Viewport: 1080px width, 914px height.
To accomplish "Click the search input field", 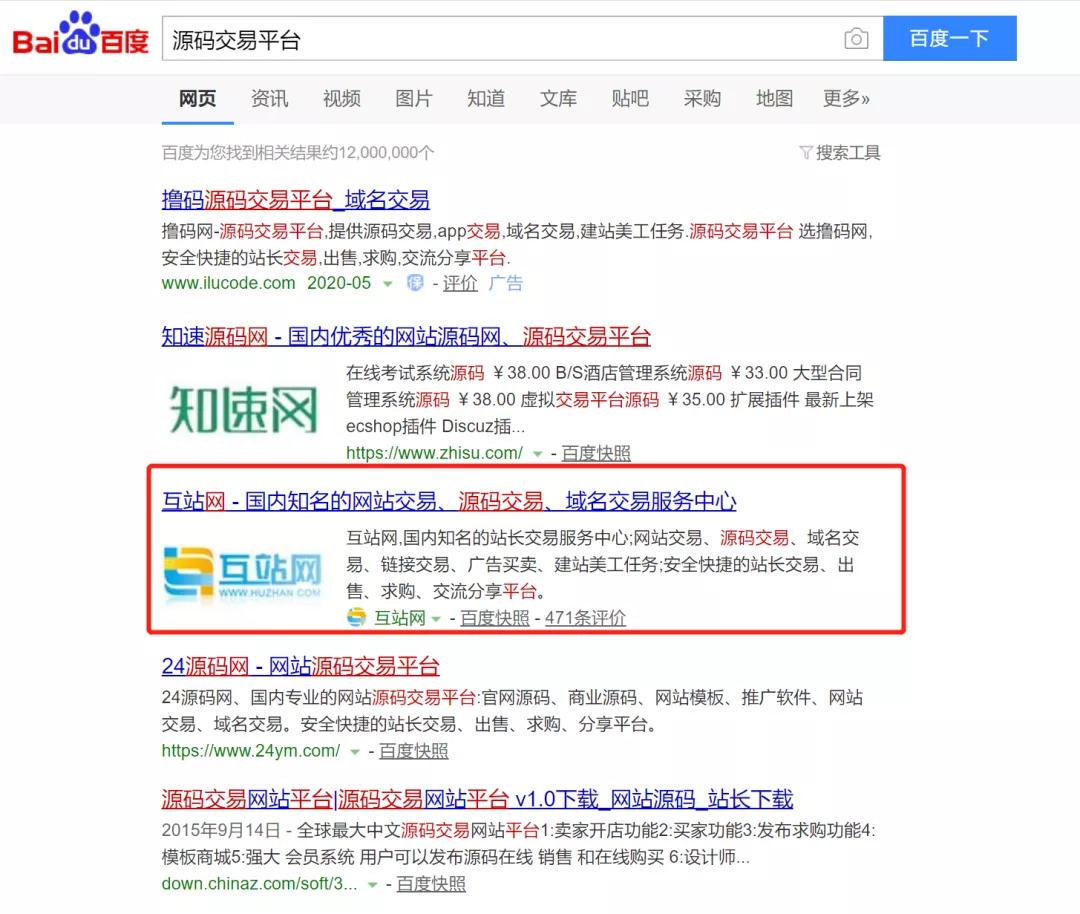I will tap(500, 40).
